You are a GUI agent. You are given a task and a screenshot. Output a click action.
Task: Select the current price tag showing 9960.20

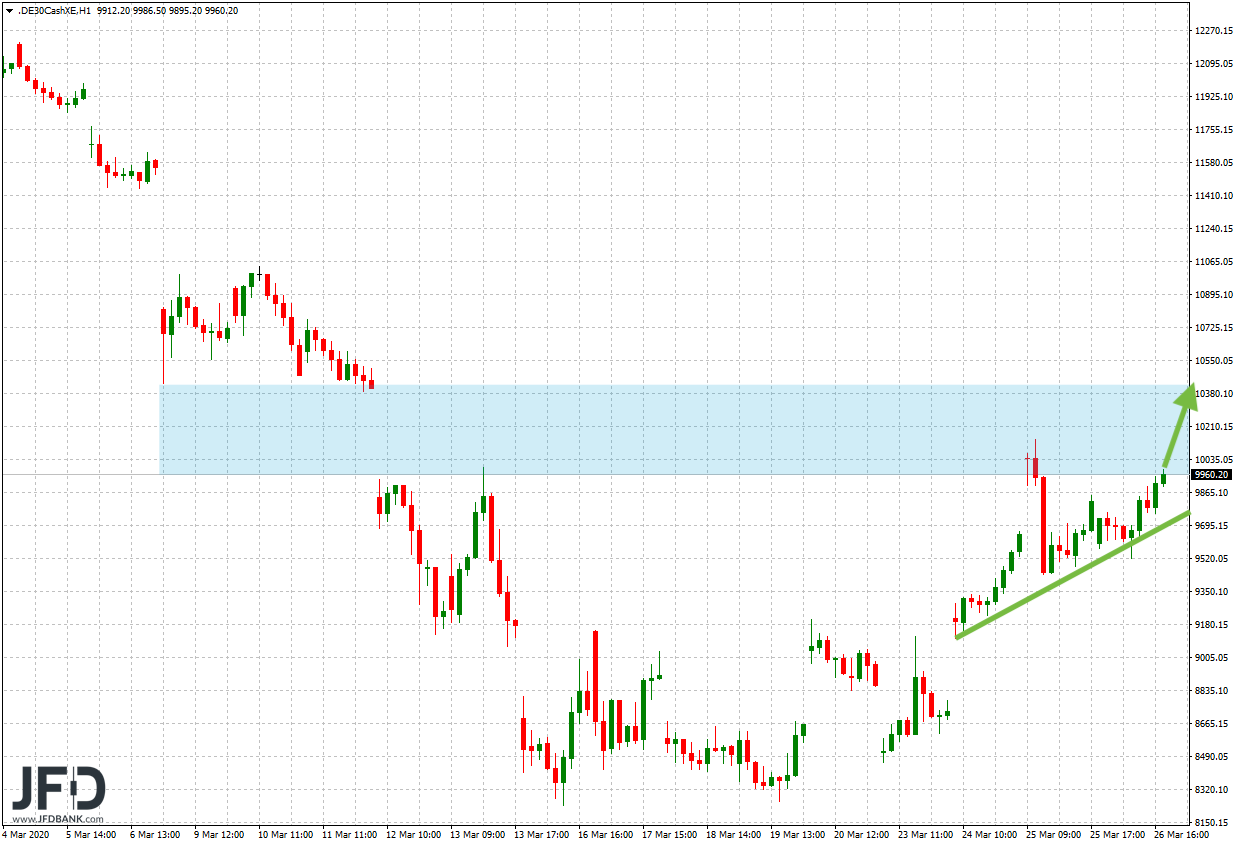pyautogui.click(x=1213, y=476)
